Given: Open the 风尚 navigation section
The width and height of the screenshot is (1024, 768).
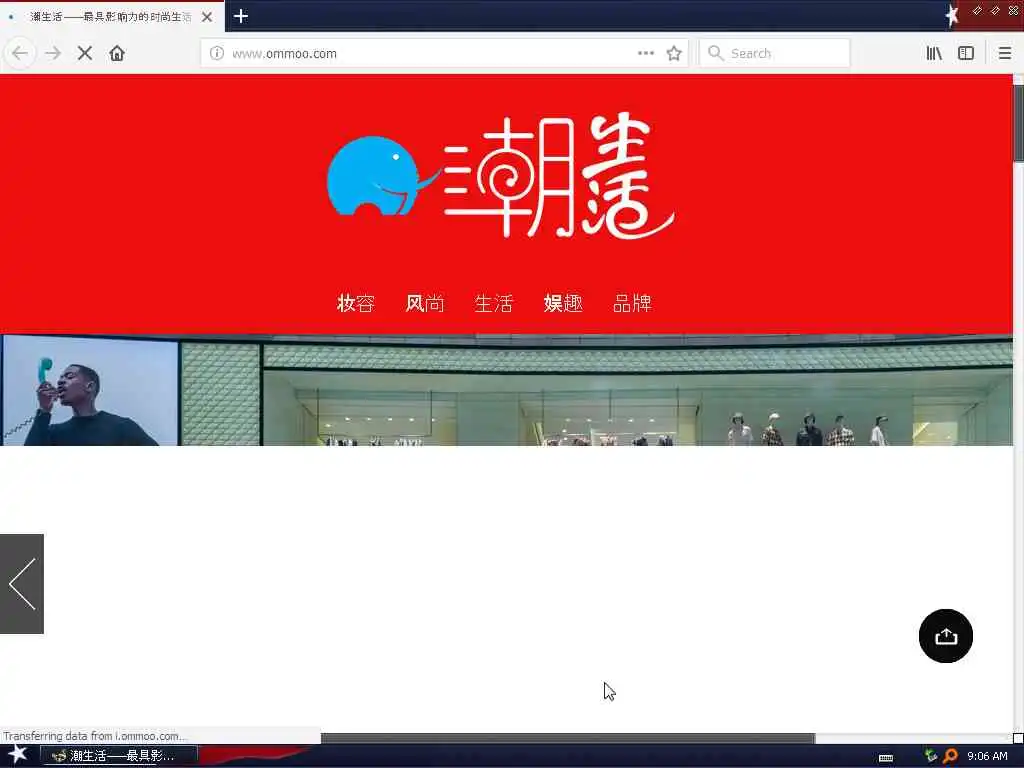Looking at the screenshot, I should [x=425, y=303].
